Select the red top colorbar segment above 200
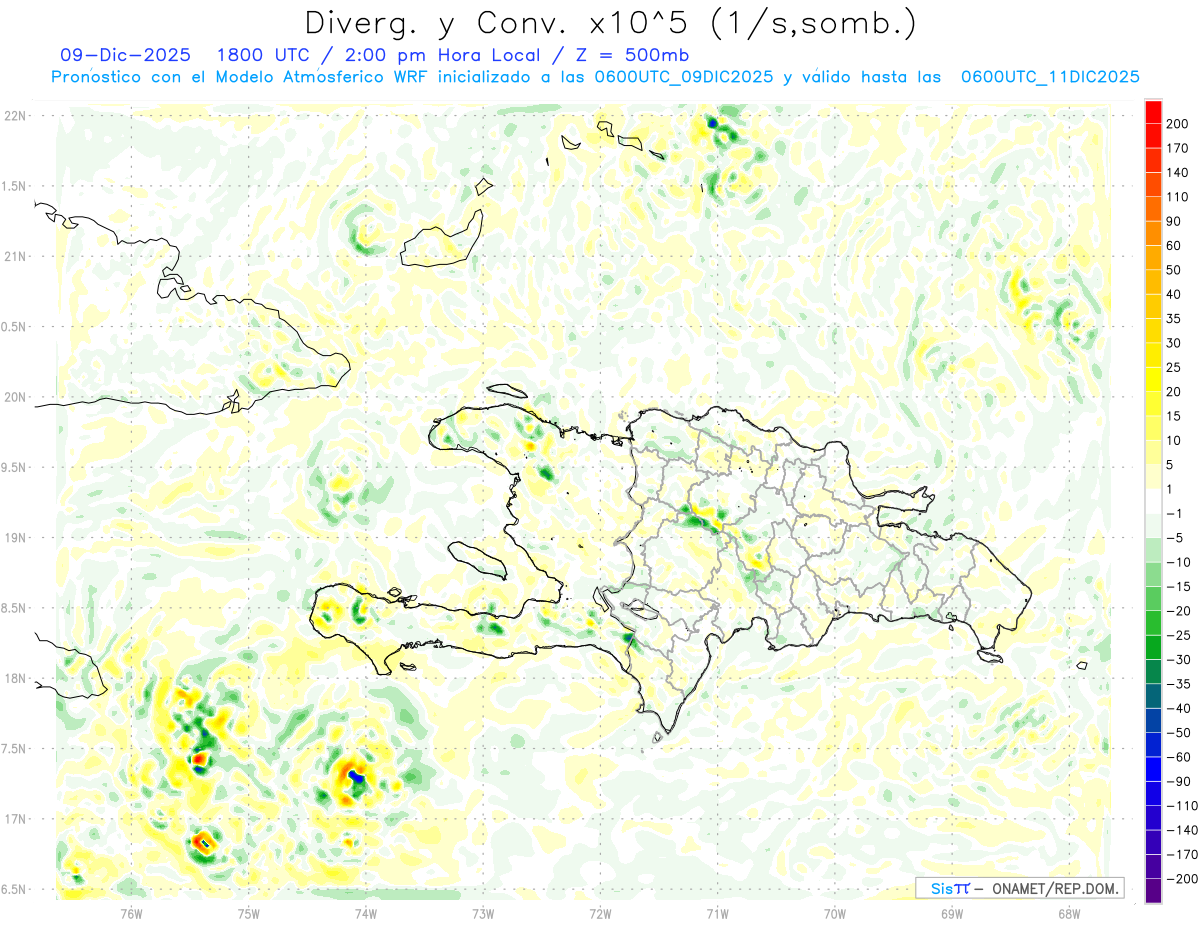 pos(1153,111)
